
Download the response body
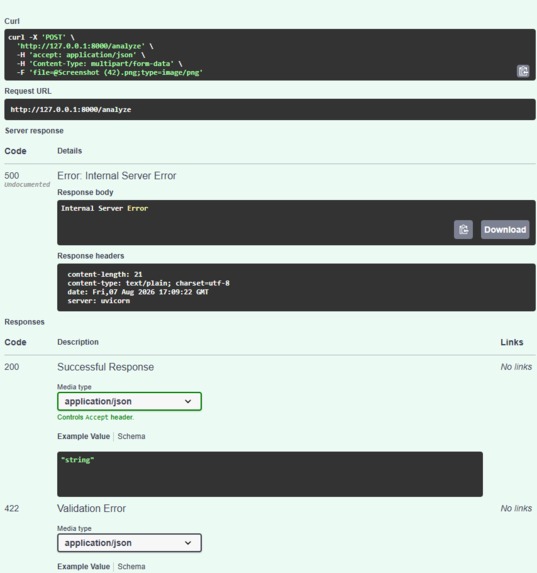coord(505,229)
